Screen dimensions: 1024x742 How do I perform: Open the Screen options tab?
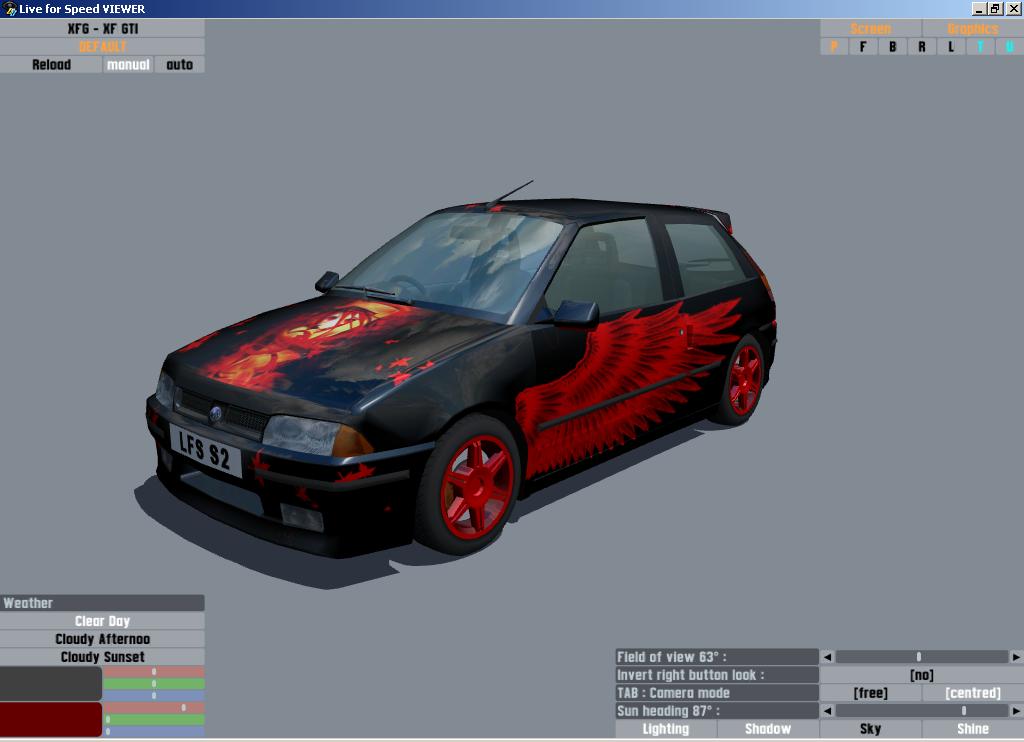point(871,29)
